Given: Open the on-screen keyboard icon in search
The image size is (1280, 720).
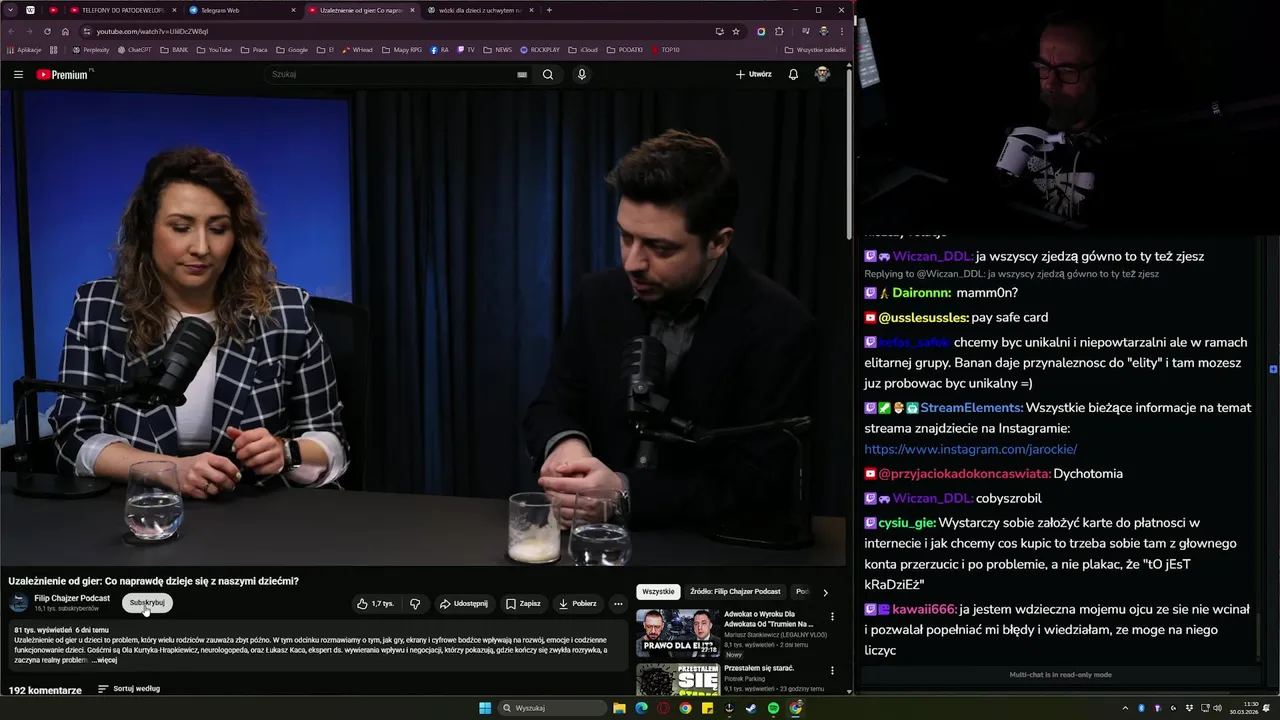Looking at the screenshot, I should tap(522, 74).
